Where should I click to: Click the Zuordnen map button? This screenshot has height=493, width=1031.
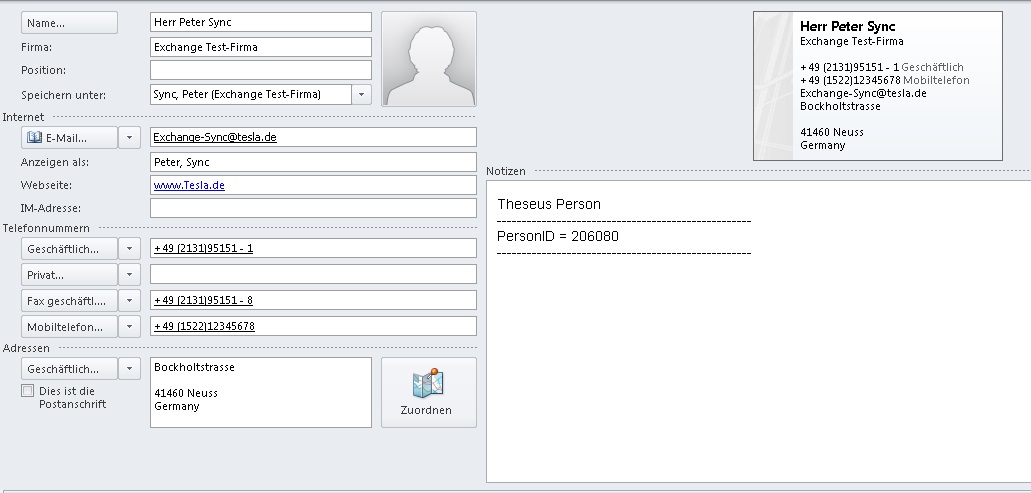point(428,392)
